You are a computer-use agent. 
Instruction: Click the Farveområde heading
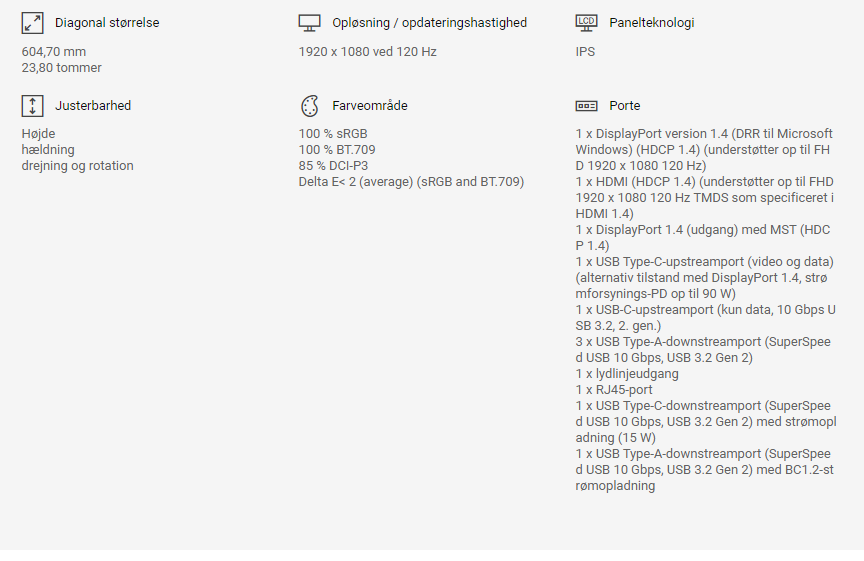[x=370, y=106]
